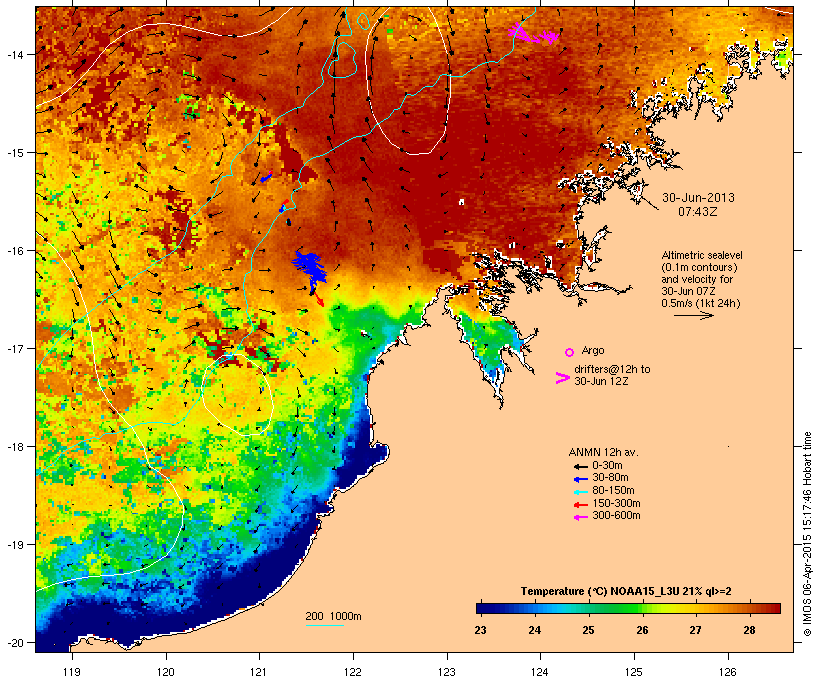Viewport: 820px width, 680px height.
Task: Click the latitude label -17
Action: (15, 348)
